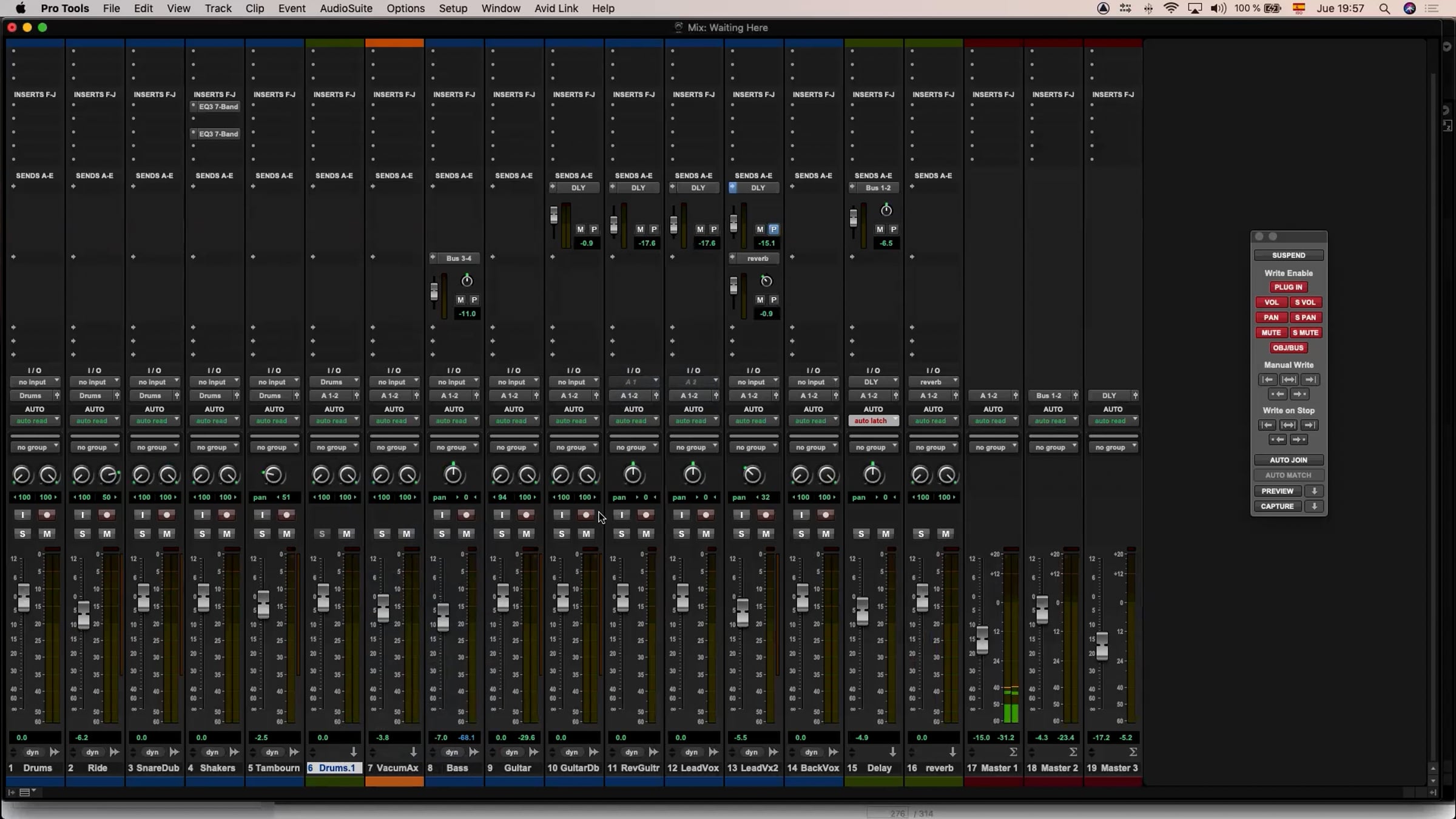Enable input monitoring on SnareDub track
This screenshot has width=1456, height=819.
(x=142, y=515)
